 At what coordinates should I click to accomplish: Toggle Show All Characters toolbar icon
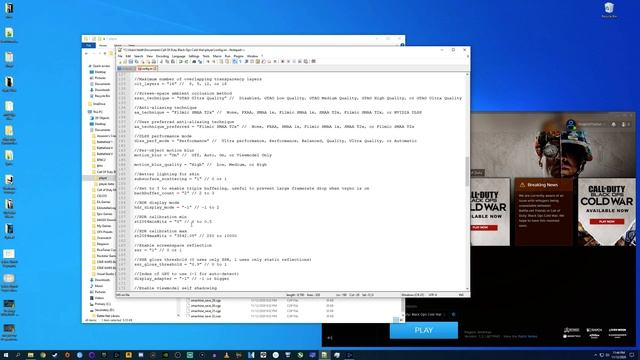(x=240, y=62)
